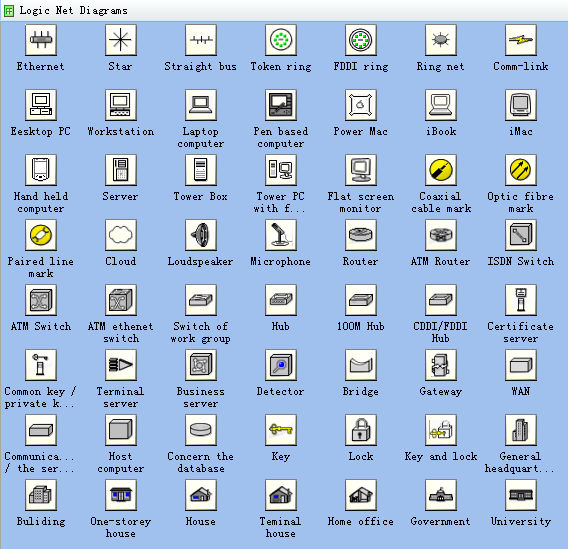
Task: Select the University icon
Action: pos(521,495)
